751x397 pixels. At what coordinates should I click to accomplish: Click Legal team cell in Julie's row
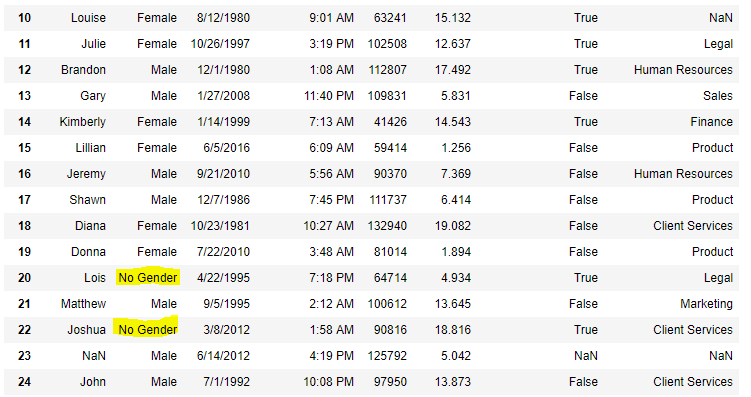tap(718, 44)
